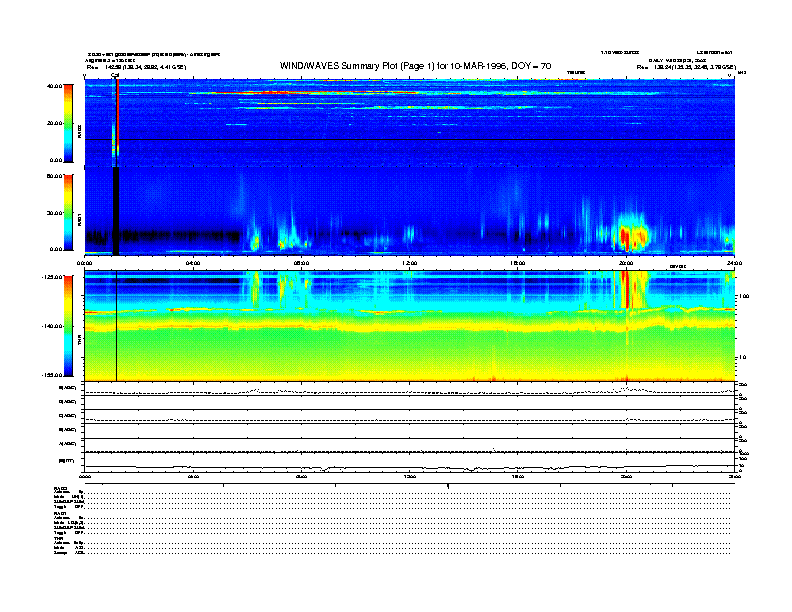Click the 40.00 tick on RAD2 color scale

55,86
